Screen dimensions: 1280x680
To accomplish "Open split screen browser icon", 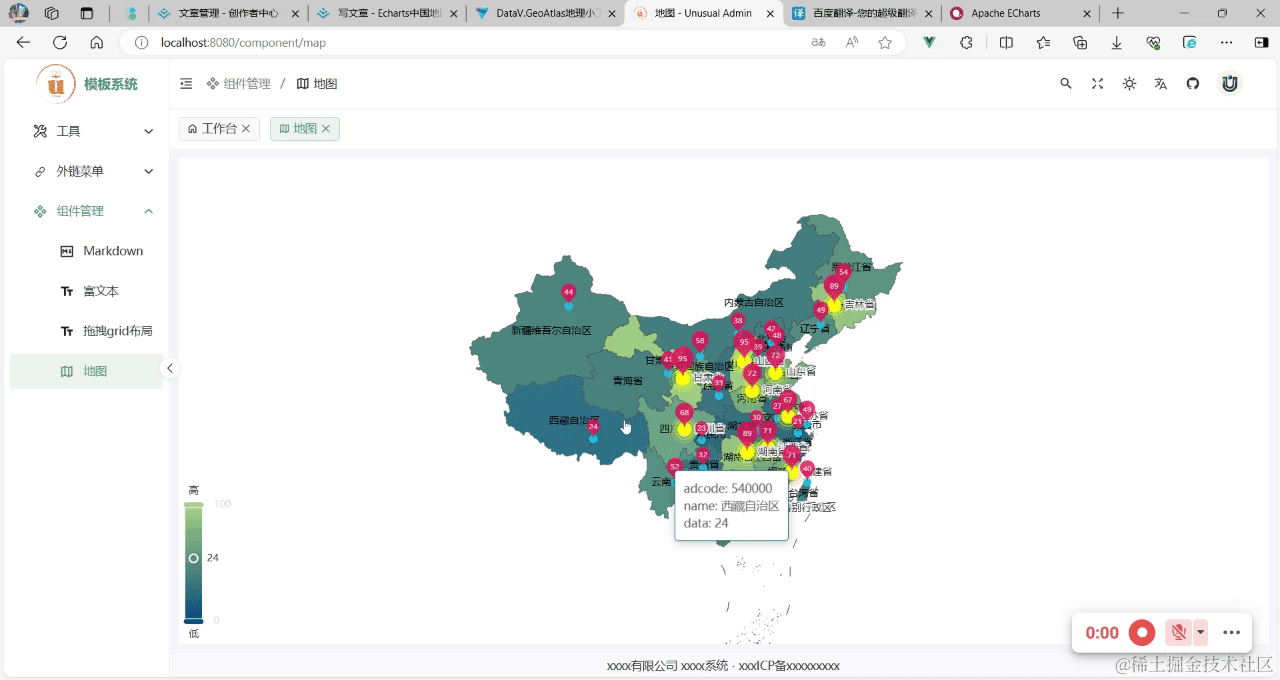I will 1006,43.
